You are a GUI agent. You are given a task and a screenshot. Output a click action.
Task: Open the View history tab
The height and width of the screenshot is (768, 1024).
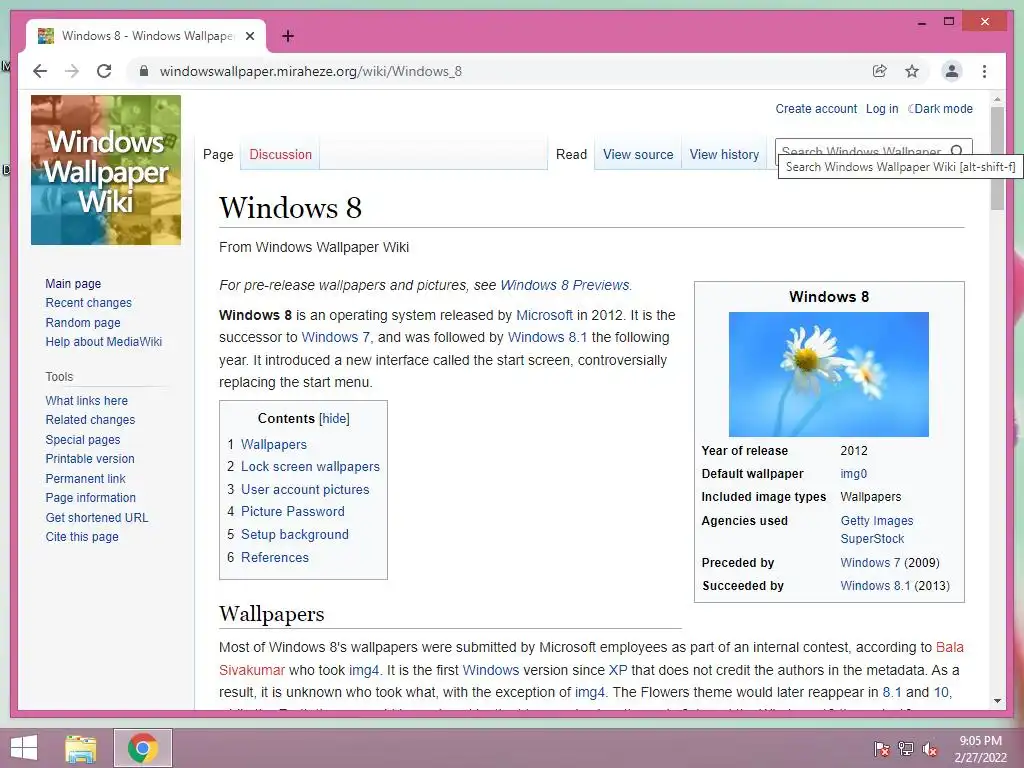tap(724, 155)
